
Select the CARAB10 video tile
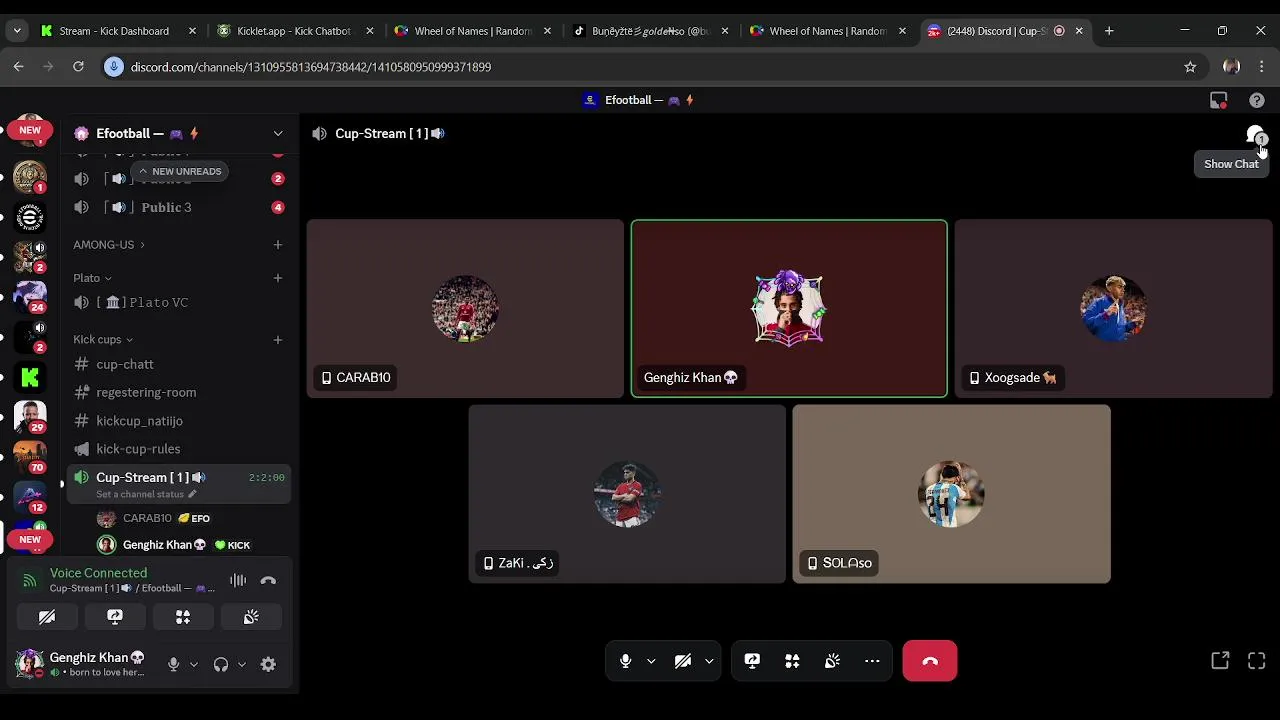pos(465,309)
